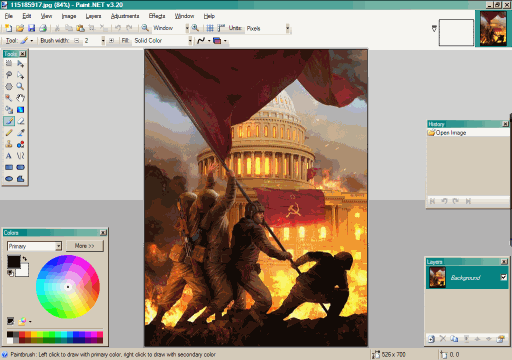Open the Effects menu
The height and width of the screenshot is (360, 512).
coord(157,16)
